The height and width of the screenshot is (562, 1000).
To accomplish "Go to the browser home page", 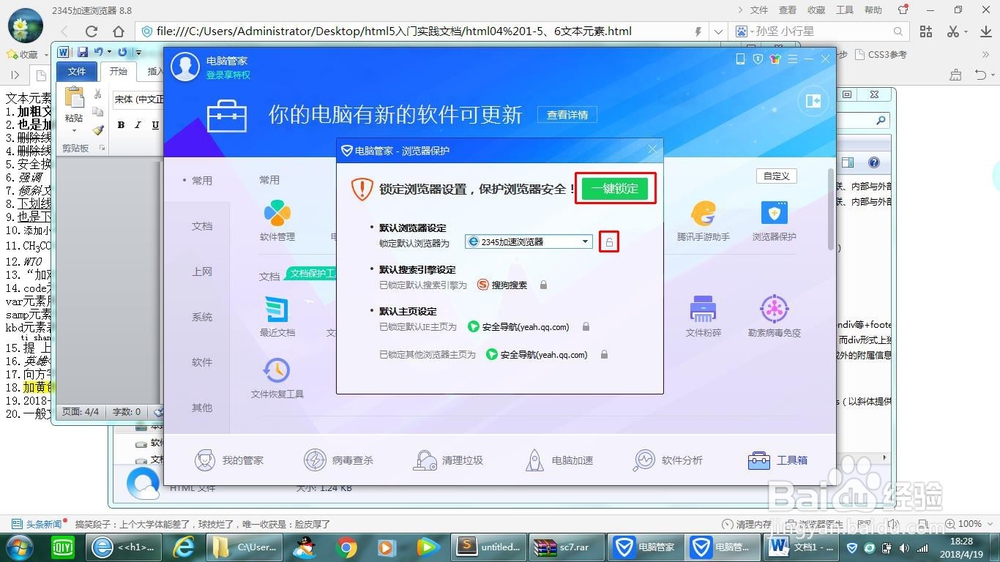I will (x=119, y=31).
